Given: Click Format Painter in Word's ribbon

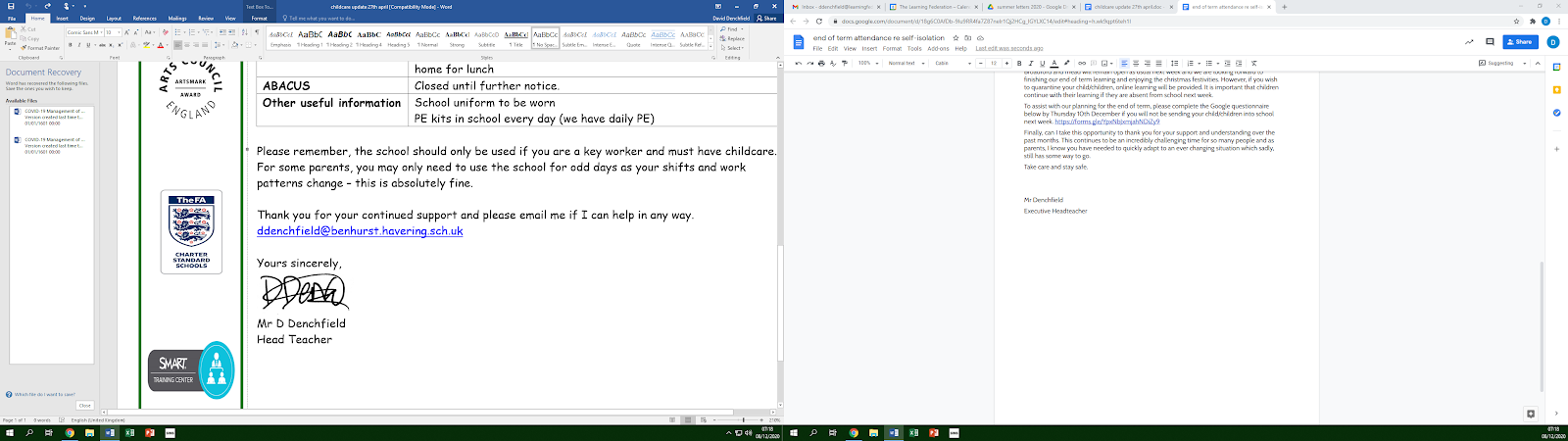Looking at the screenshot, I should click(40, 48).
